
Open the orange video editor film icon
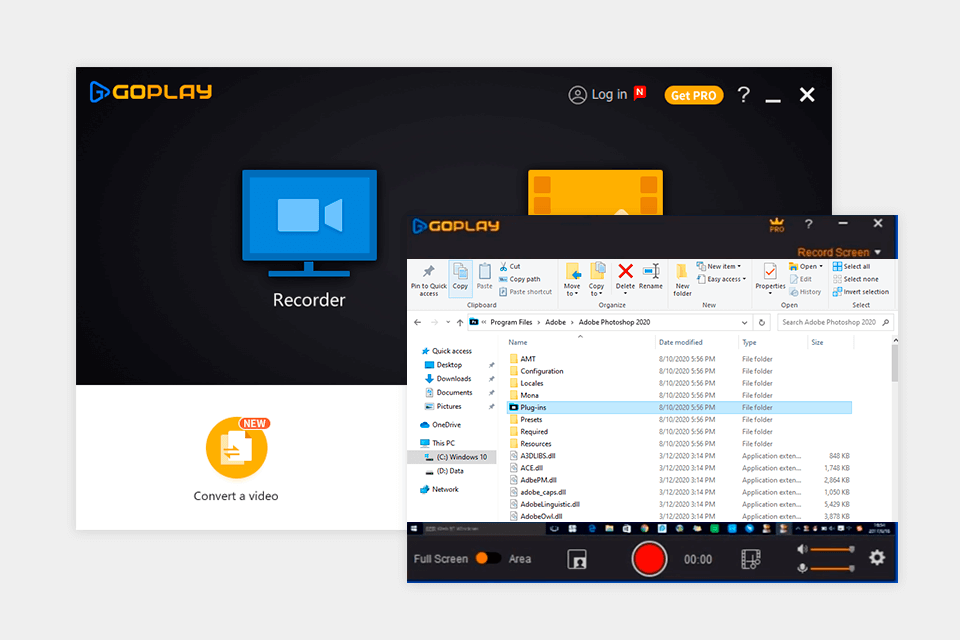tap(595, 192)
